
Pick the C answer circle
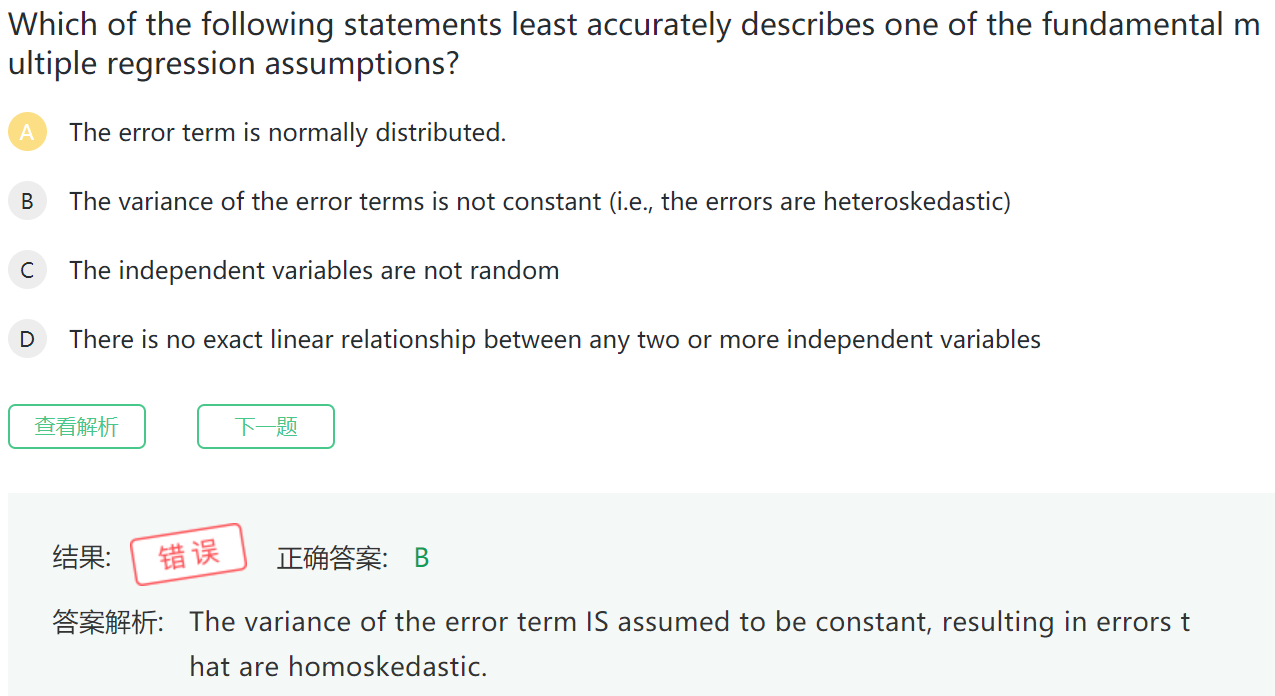pyautogui.click(x=27, y=270)
